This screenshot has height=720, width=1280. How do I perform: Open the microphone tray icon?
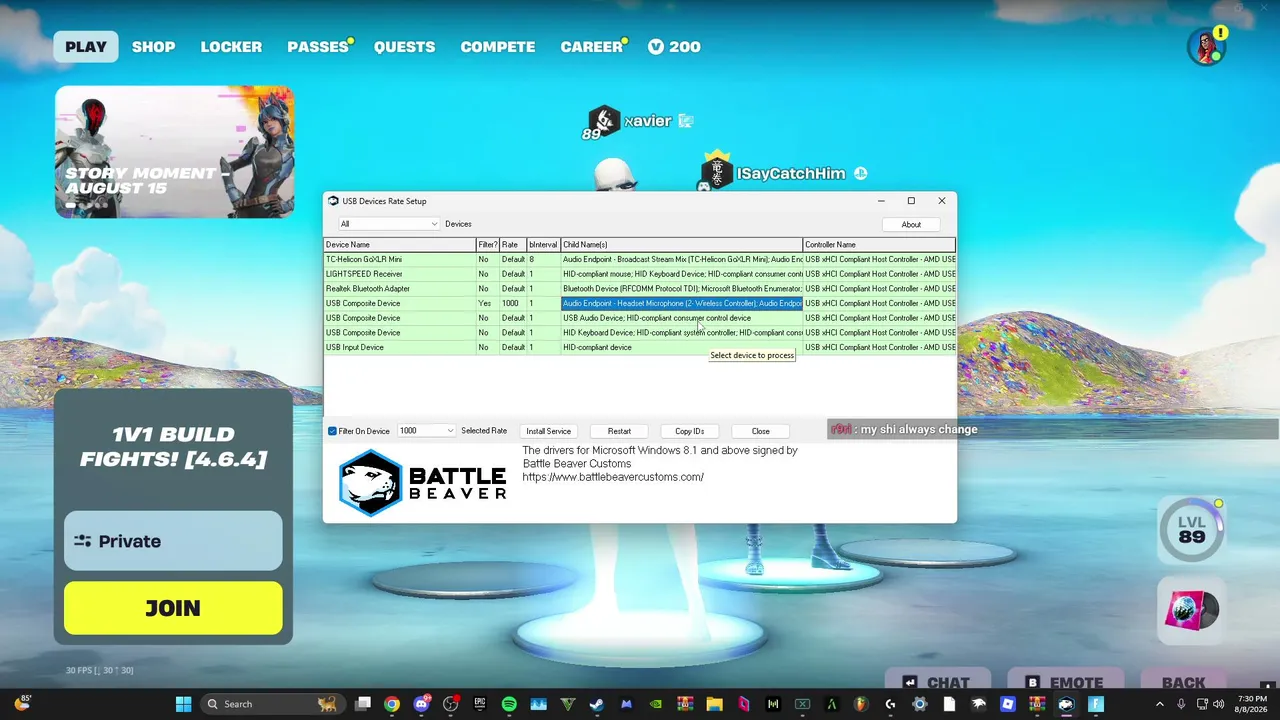pyautogui.click(x=1181, y=704)
